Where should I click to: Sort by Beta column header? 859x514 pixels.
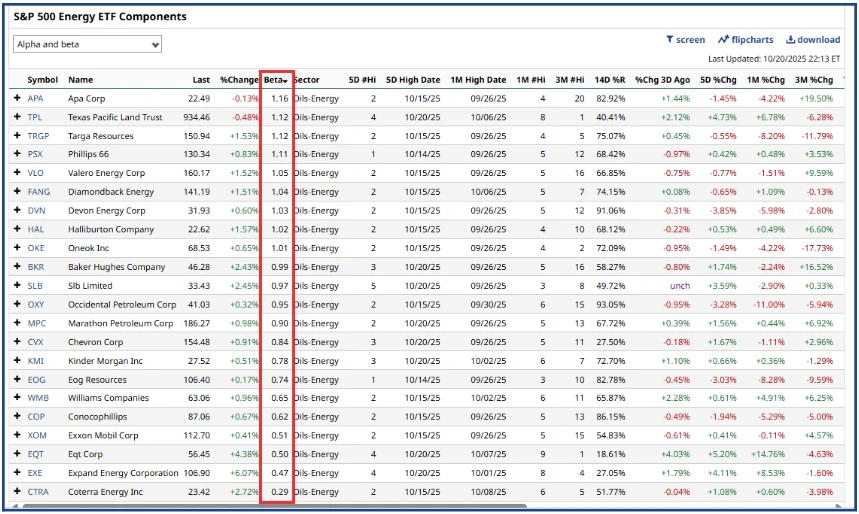(x=275, y=80)
